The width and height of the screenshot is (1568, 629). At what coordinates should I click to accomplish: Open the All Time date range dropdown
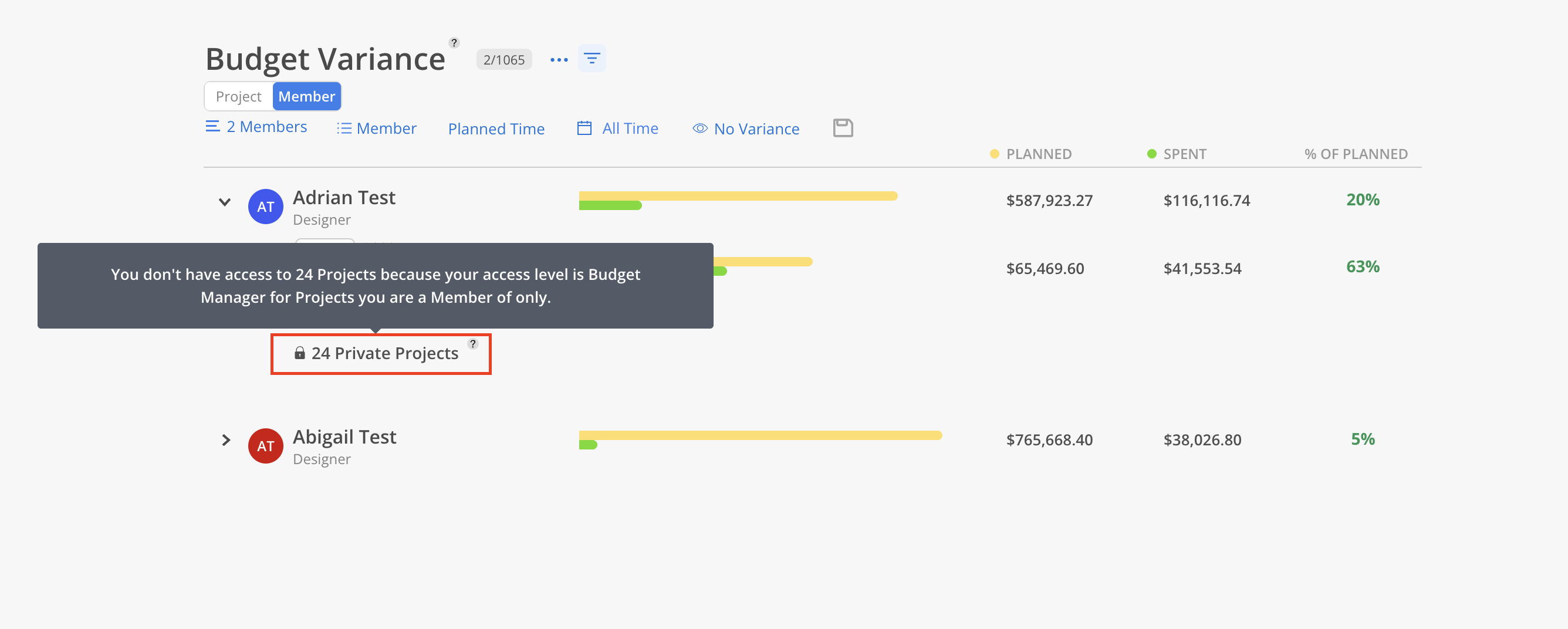tap(618, 128)
